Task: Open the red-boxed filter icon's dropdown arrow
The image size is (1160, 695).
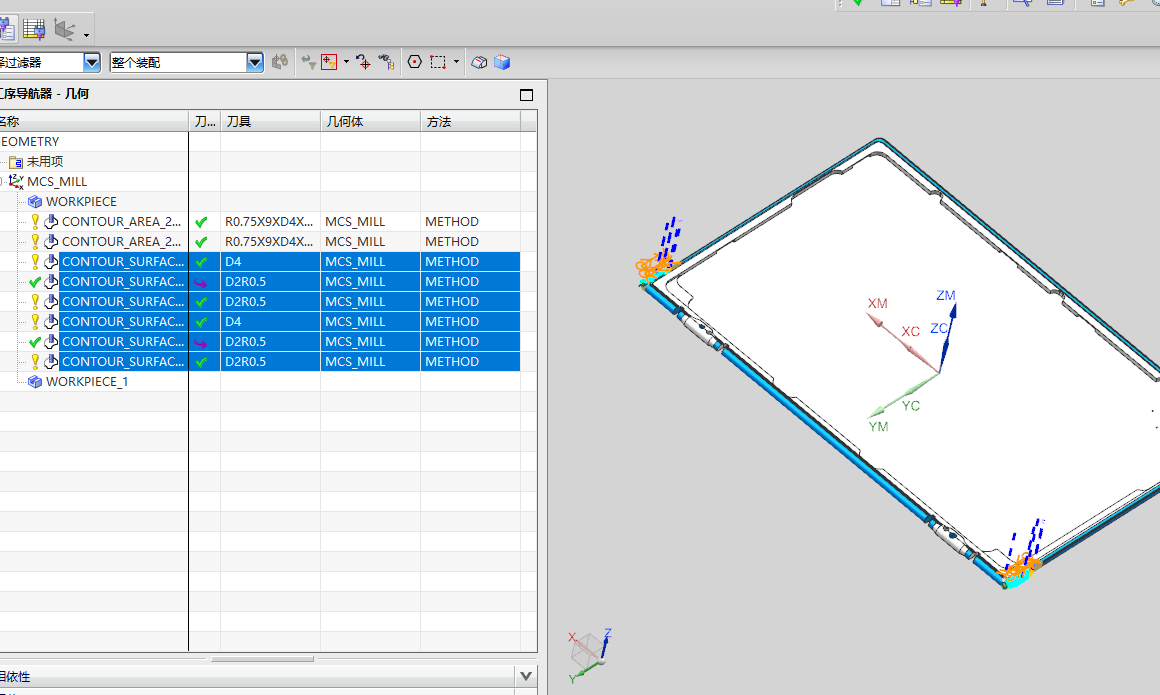Action: pyautogui.click(x=346, y=62)
